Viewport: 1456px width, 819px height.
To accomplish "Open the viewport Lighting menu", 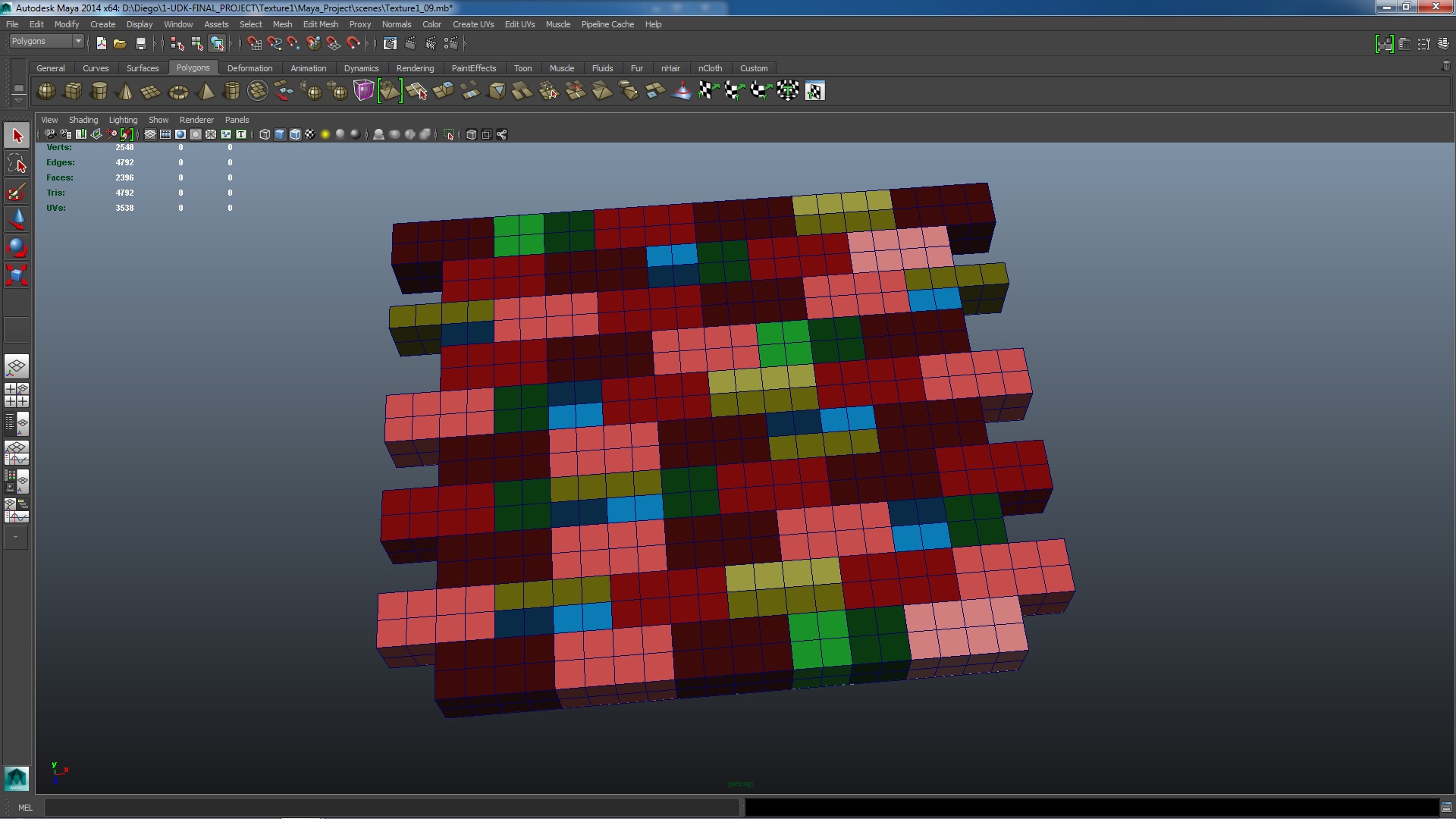I will point(123,120).
